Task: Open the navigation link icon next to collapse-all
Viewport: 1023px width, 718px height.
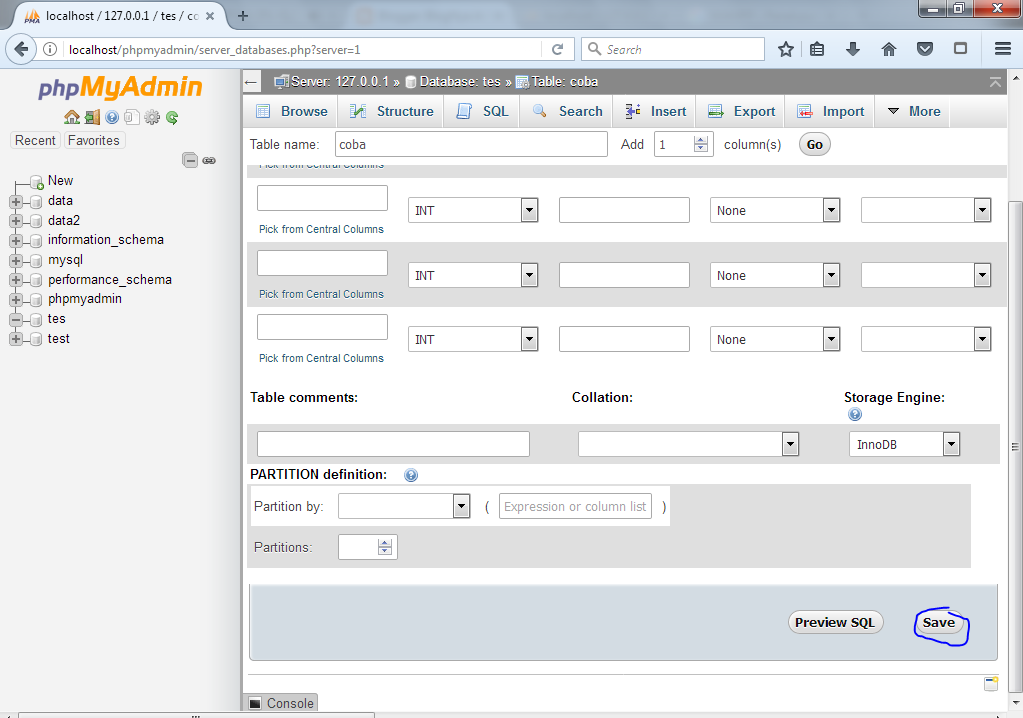Action: click(209, 160)
